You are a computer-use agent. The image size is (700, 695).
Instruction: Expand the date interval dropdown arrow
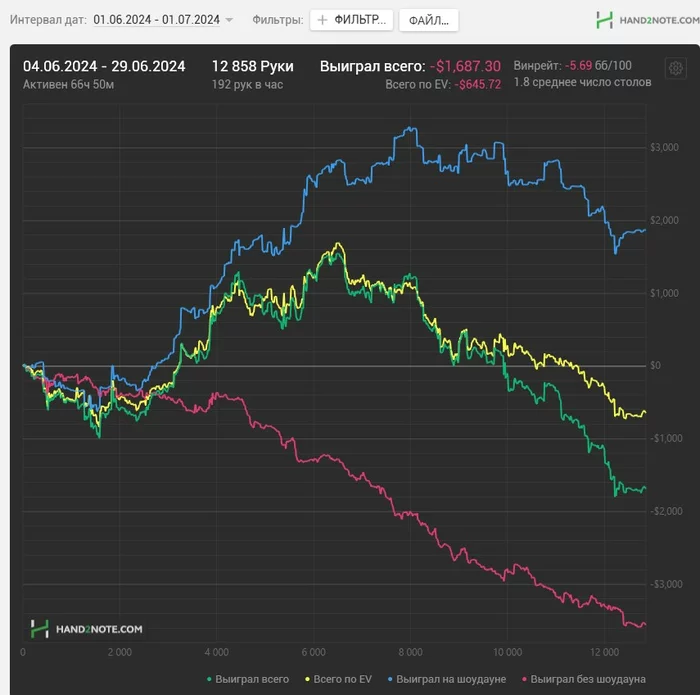[229, 20]
